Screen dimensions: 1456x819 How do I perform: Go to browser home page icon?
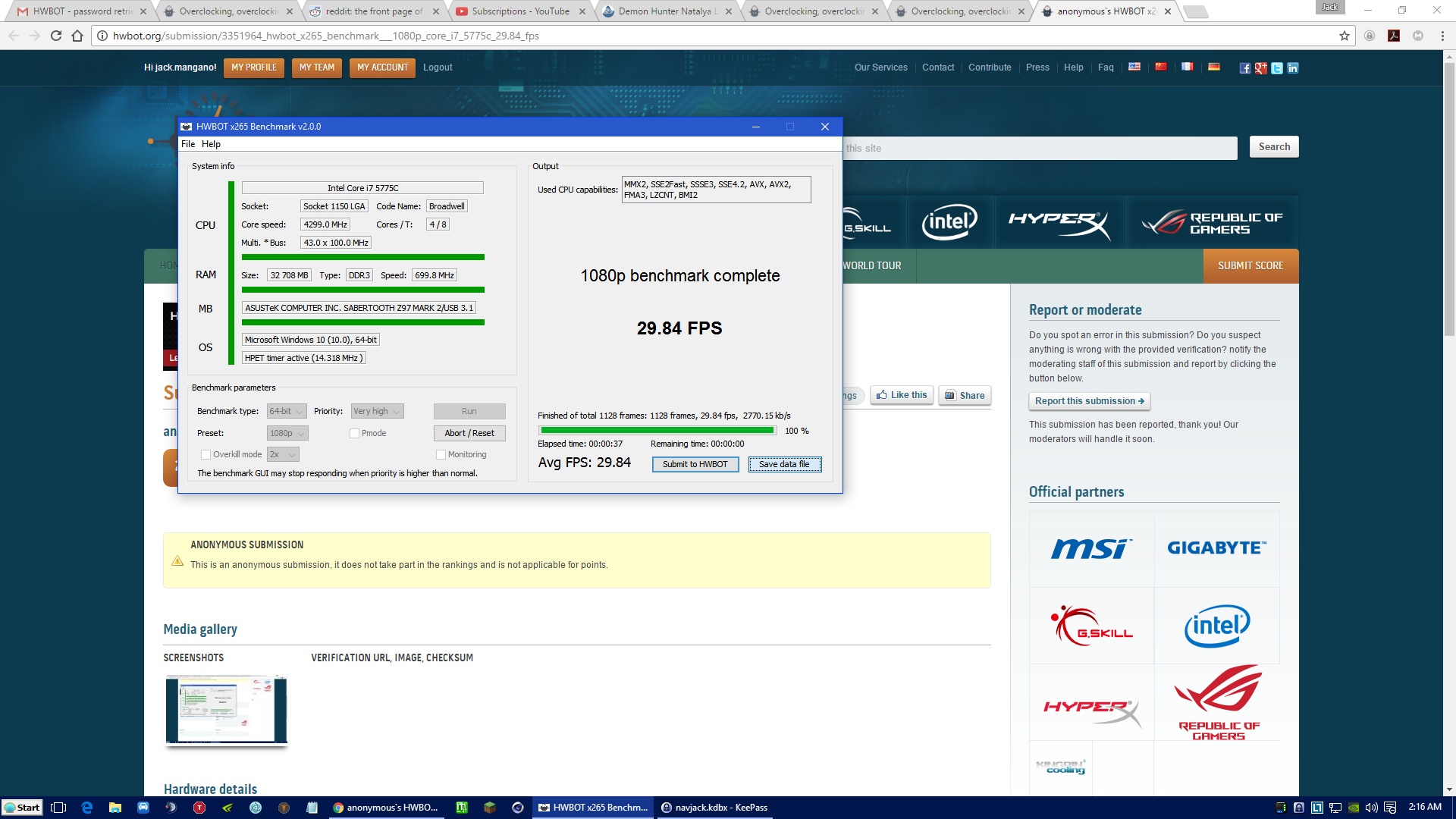[77, 36]
